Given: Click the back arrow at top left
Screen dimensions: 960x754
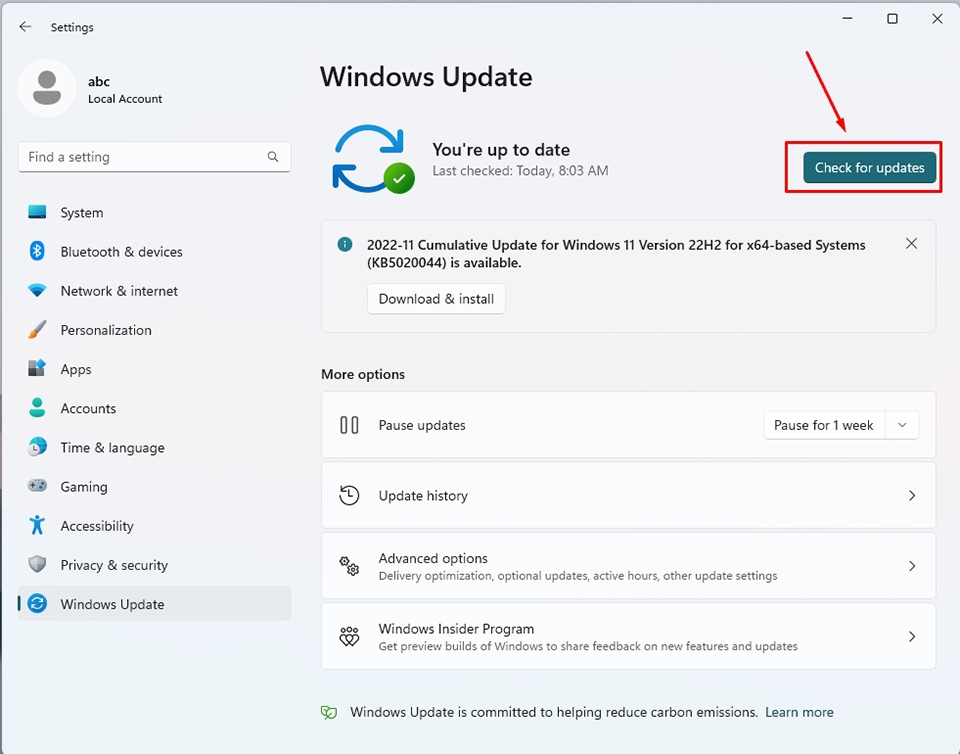Looking at the screenshot, I should (x=25, y=27).
